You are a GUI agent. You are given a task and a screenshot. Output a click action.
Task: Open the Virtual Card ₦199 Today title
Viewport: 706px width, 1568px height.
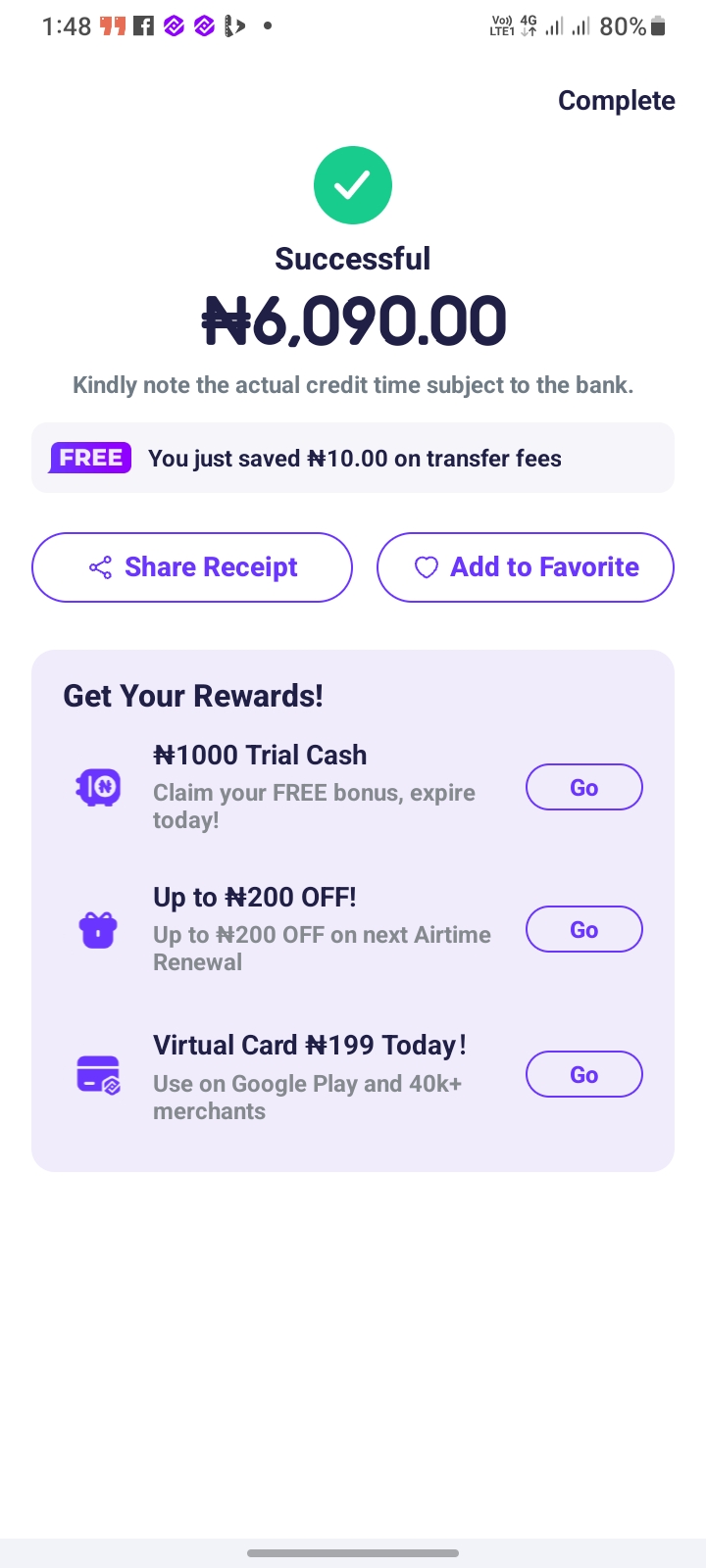pos(310,1045)
